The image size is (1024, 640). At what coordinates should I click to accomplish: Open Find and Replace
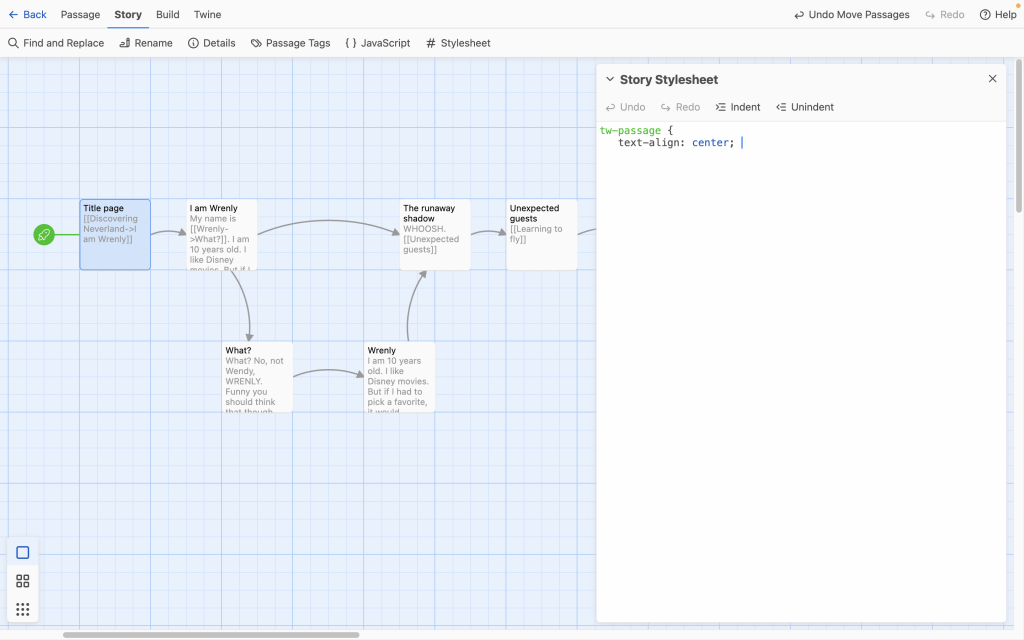pyautogui.click(x=56, y=43)
